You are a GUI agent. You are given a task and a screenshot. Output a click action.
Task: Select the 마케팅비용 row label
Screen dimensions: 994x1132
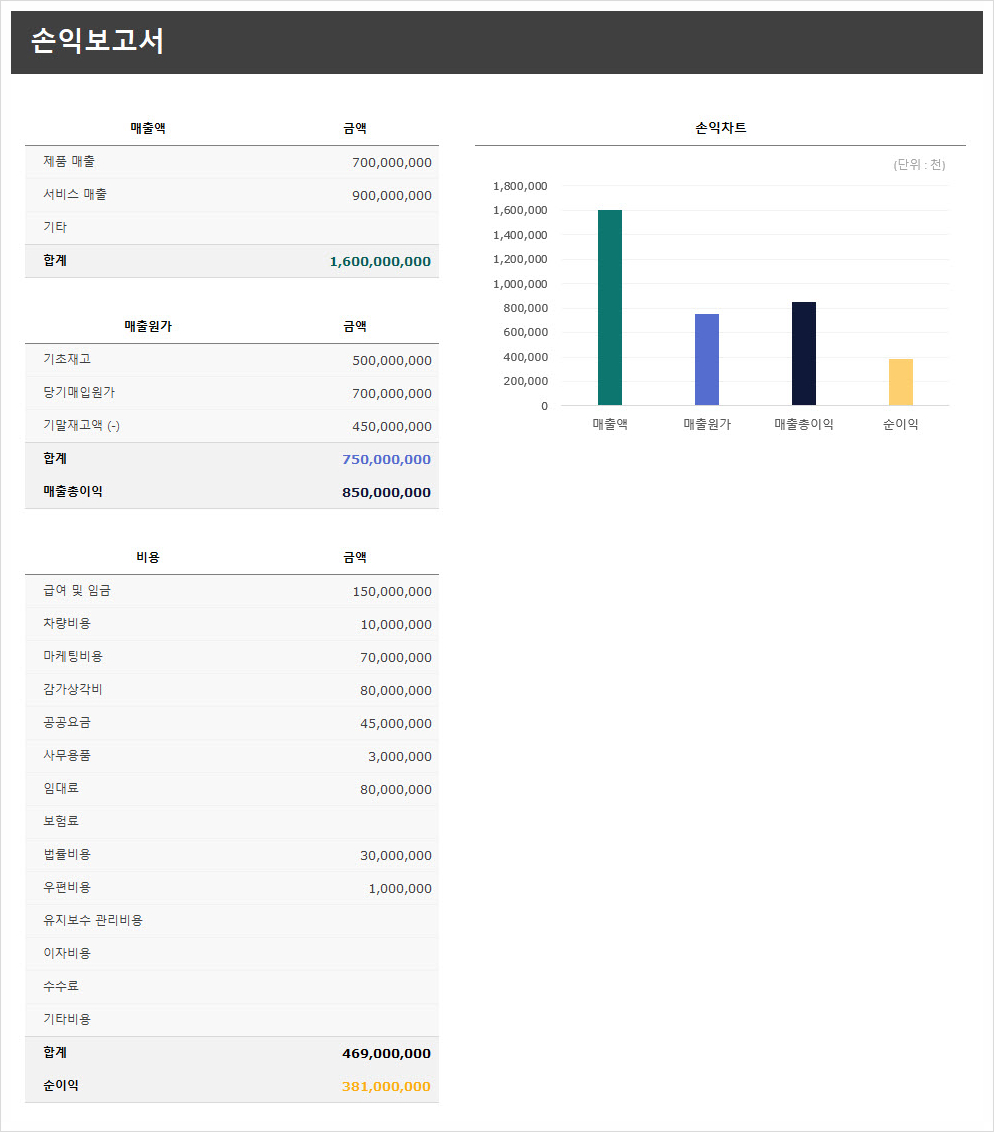coord(72,656)
